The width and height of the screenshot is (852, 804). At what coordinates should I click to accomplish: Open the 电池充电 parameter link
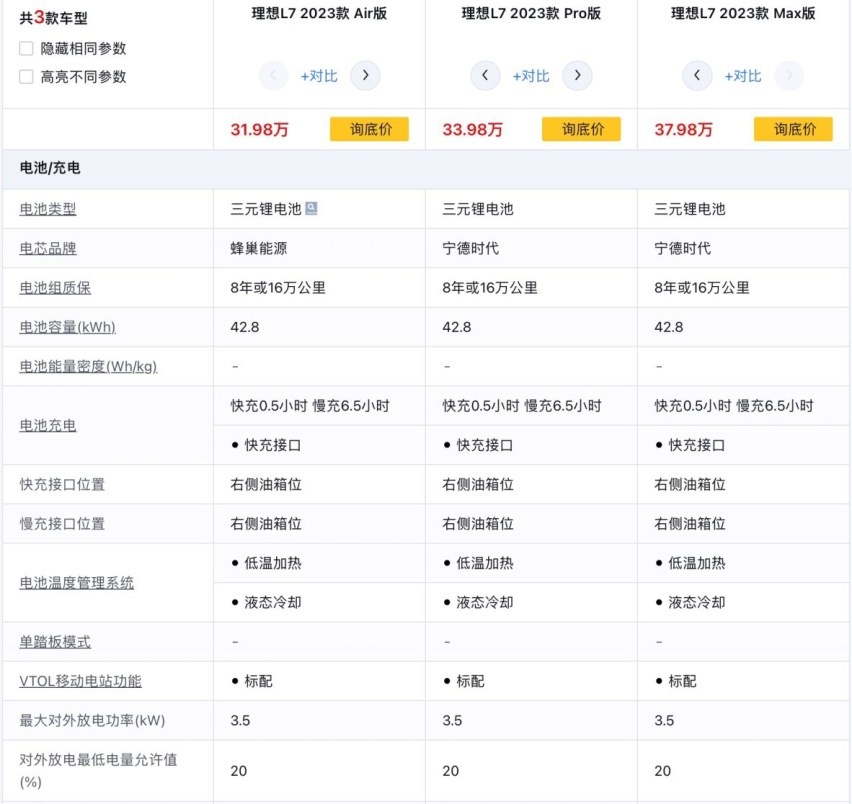click(x=48, y=425)
